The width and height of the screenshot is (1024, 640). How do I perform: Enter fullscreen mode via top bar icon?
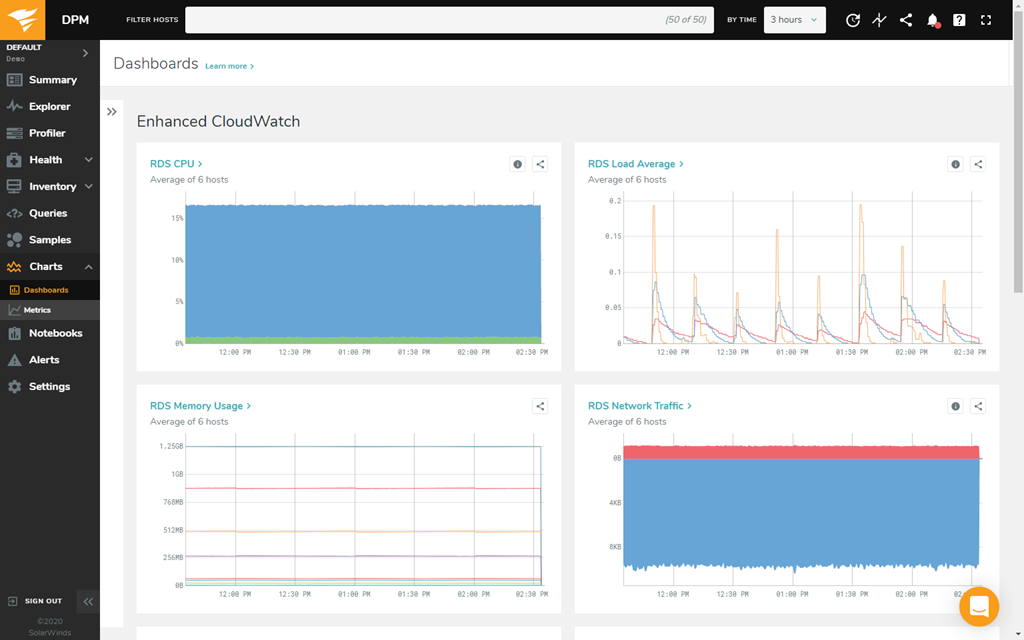(986, 20)
